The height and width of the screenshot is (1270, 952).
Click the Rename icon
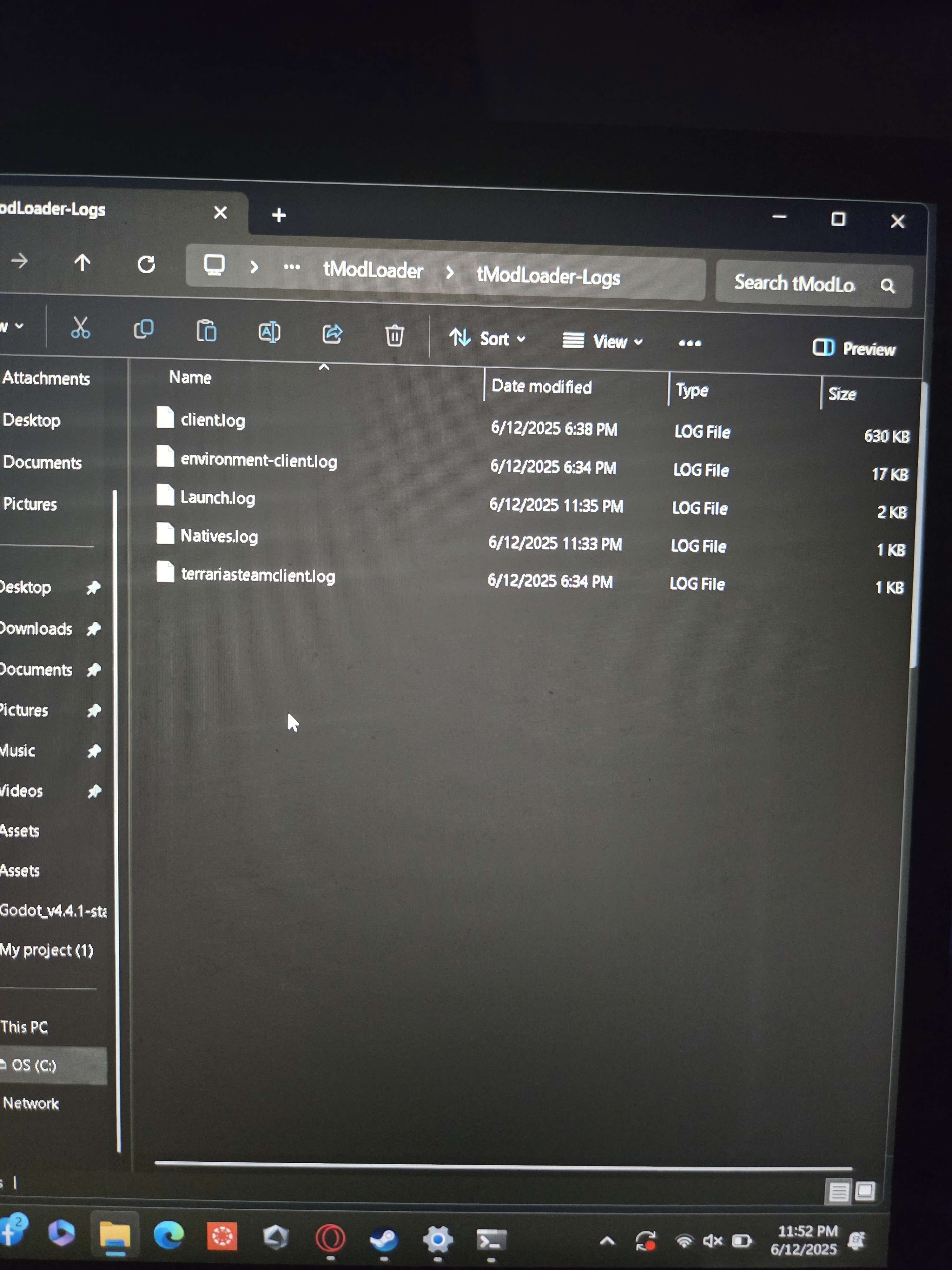point(269,332)
